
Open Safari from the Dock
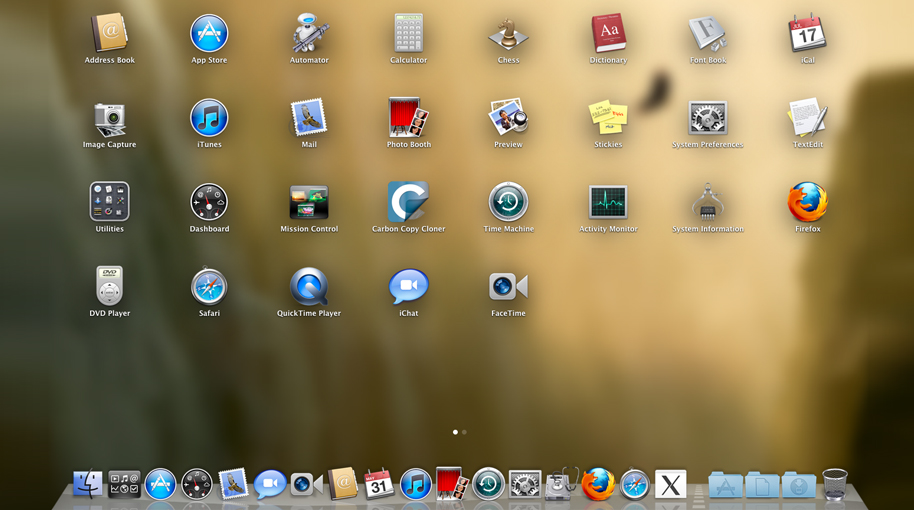[x=634, y=484]
